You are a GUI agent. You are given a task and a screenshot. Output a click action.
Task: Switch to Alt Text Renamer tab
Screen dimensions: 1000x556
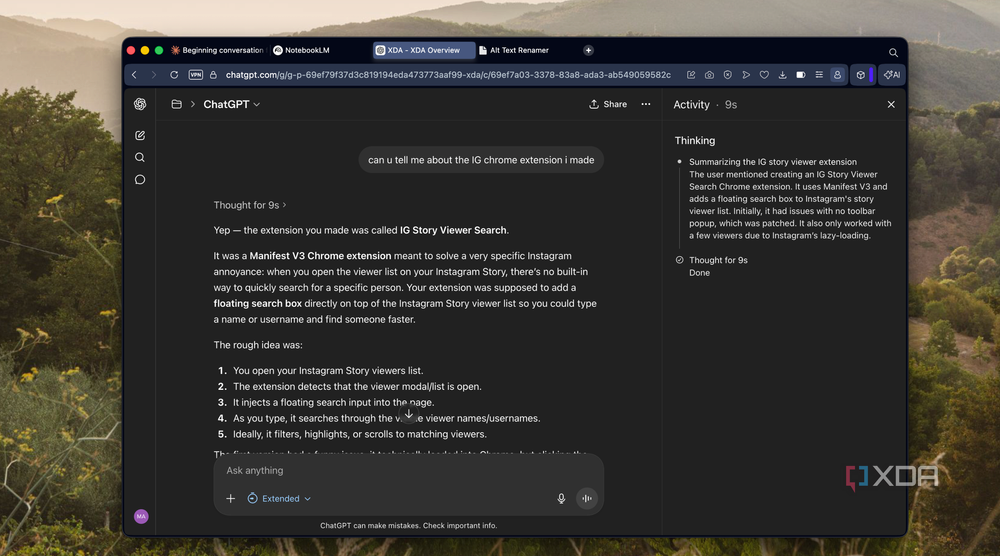point(514,50)
